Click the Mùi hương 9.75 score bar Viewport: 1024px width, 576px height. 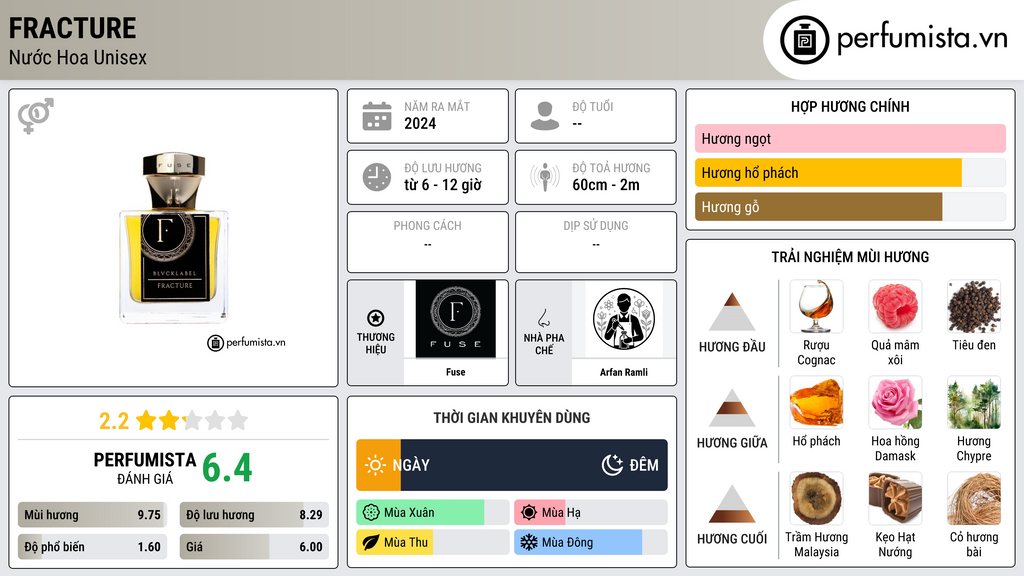point(92,515)
